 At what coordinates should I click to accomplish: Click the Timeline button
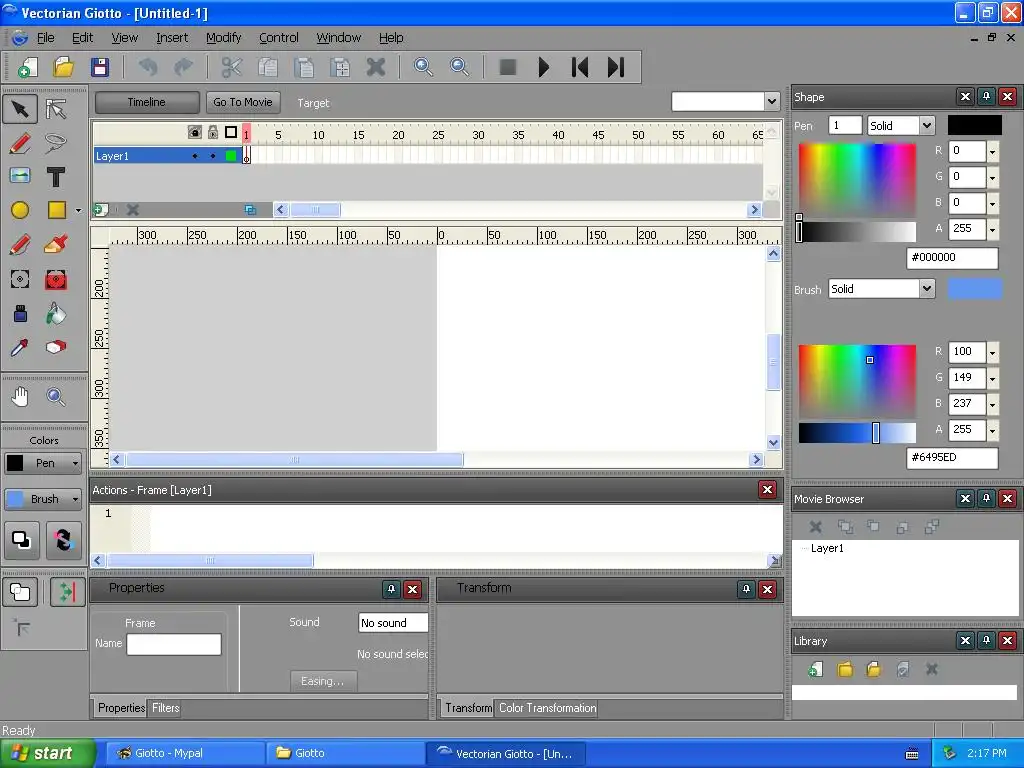[x=147, y=102]
